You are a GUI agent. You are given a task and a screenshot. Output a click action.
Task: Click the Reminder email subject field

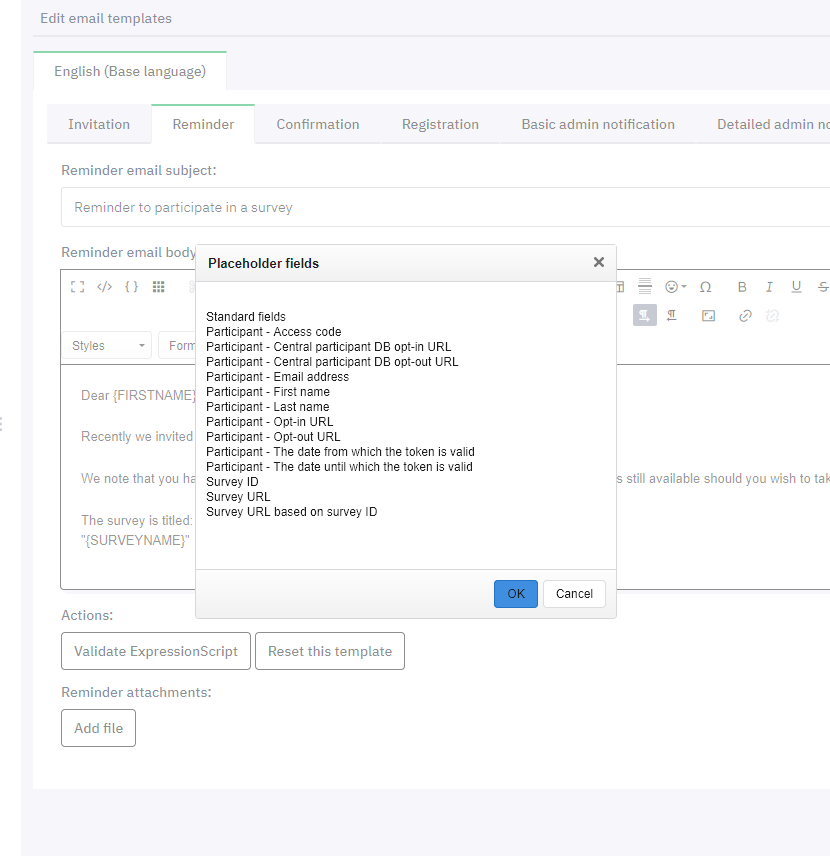446,207
